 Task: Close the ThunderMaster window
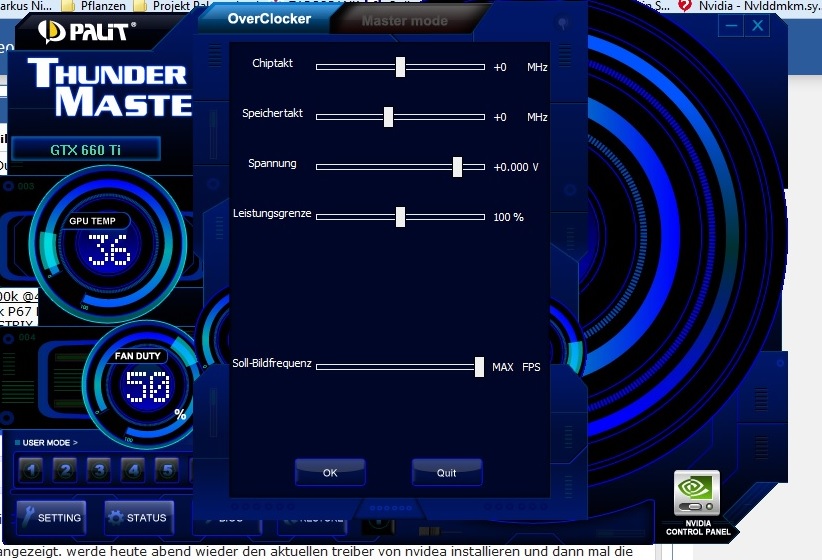tap(758, 25)
